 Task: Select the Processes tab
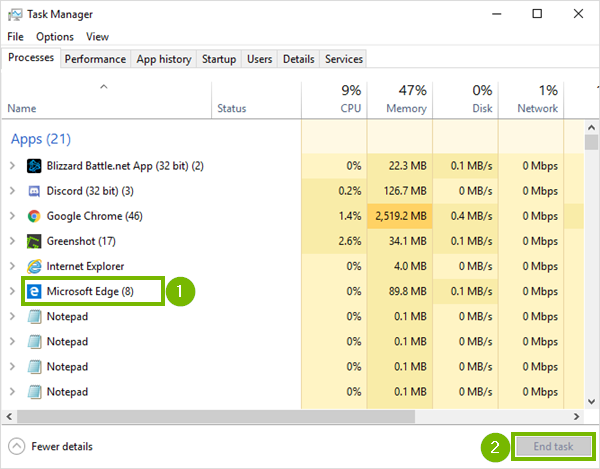tap(31, 58)
